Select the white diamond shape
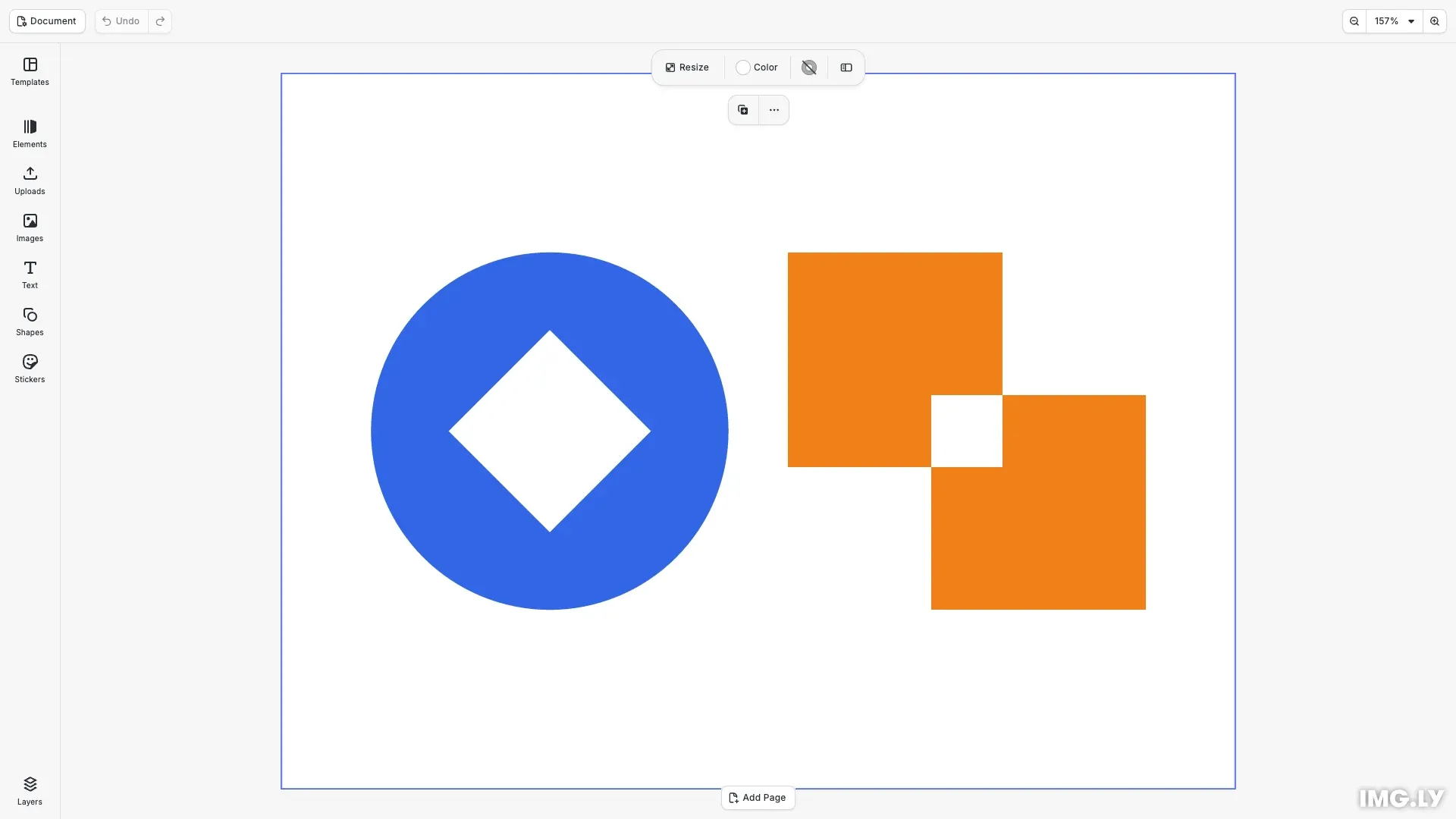 pos(550,431)
